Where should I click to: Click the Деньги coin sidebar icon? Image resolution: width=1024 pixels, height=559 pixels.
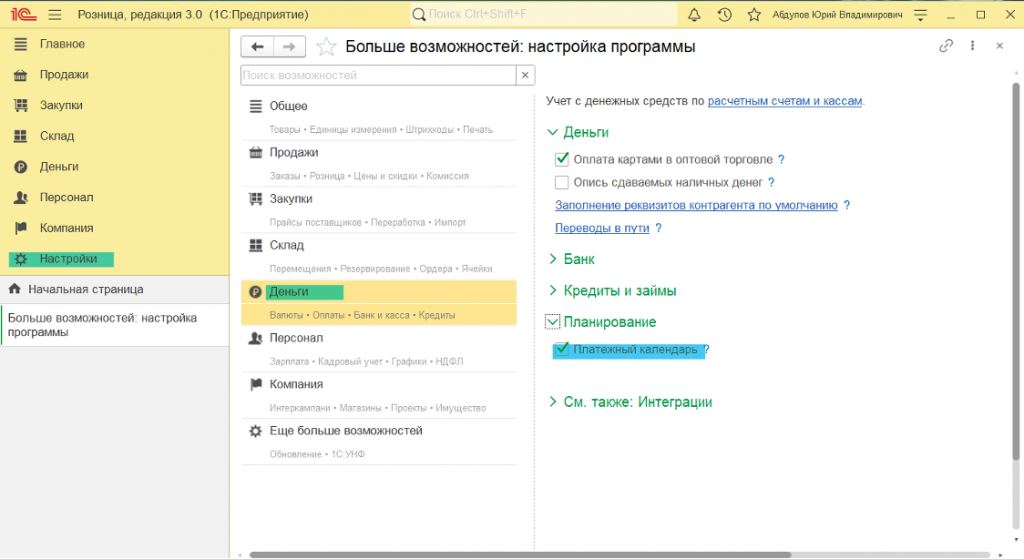[x=21, y=167]
